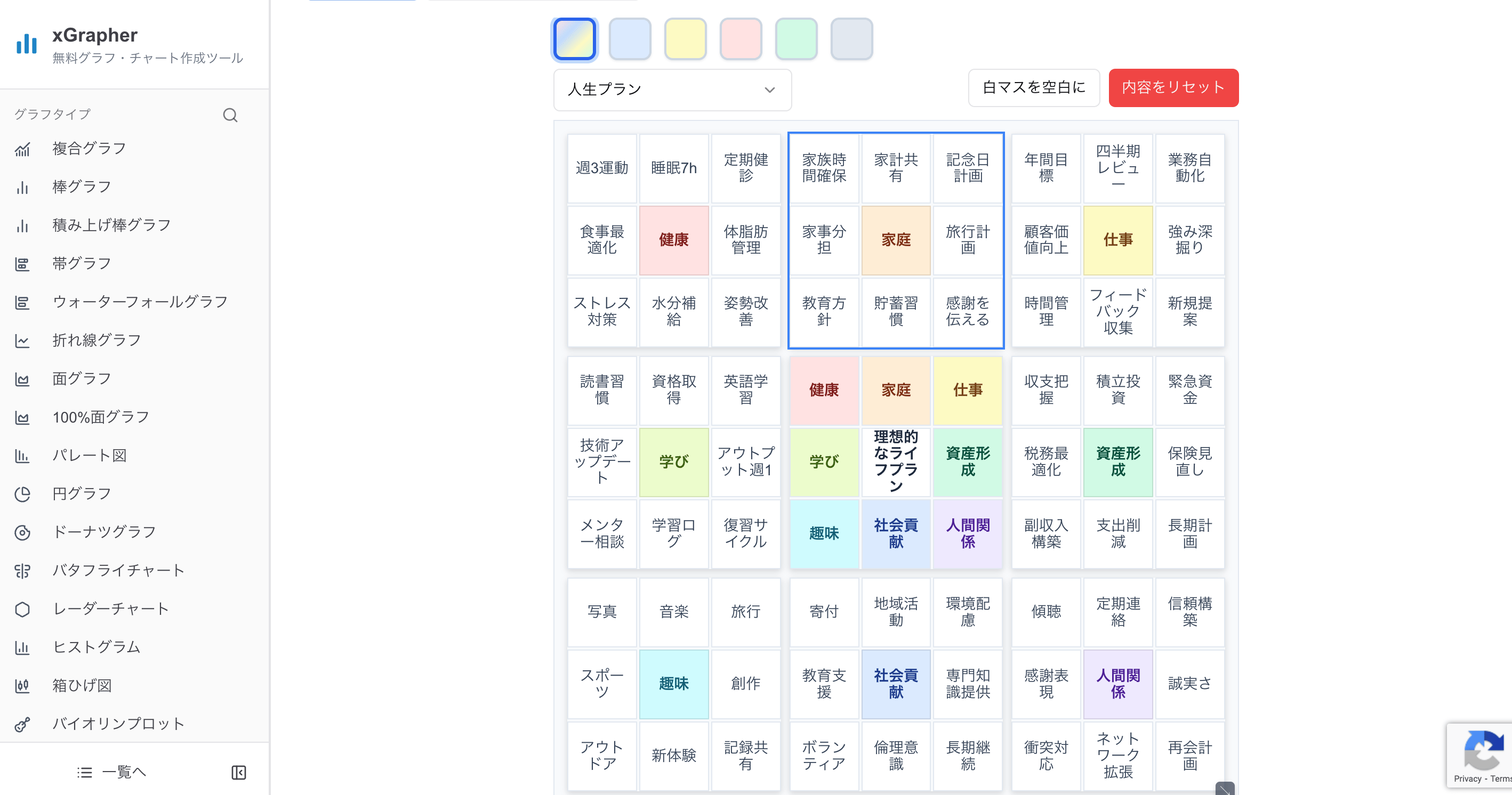The image size is (1512, 795).
Task: Open the 人生プラン template dropdown
Action: pyautogui.click(x=671, y=90)
